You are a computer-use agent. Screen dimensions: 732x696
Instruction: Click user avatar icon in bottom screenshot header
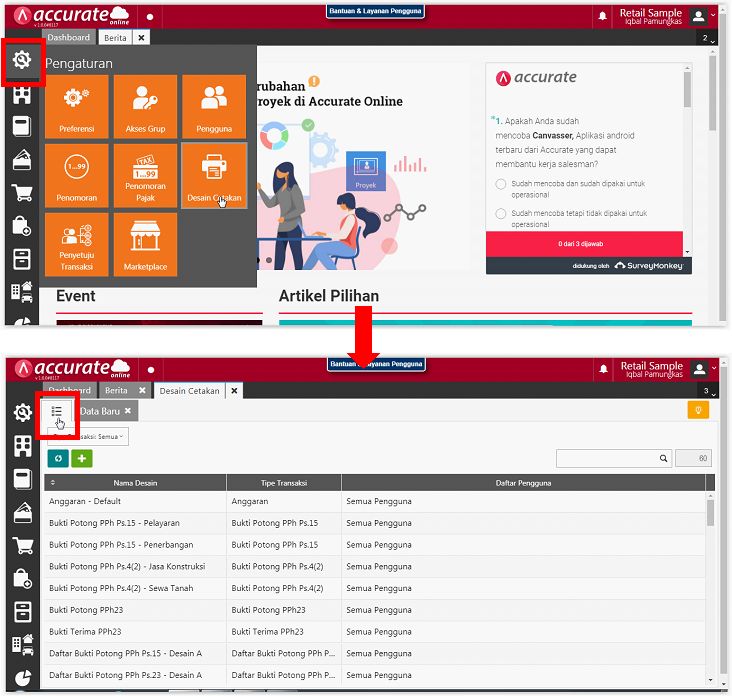699,369
